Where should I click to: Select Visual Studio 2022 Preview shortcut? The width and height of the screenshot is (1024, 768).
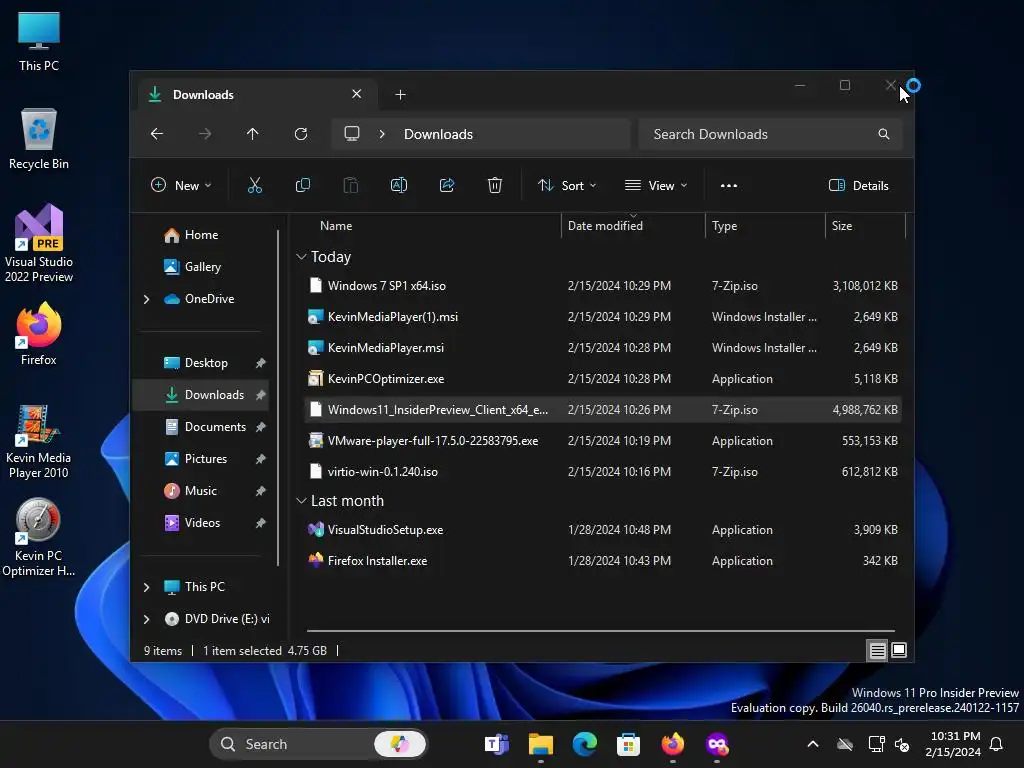[39, 243]
